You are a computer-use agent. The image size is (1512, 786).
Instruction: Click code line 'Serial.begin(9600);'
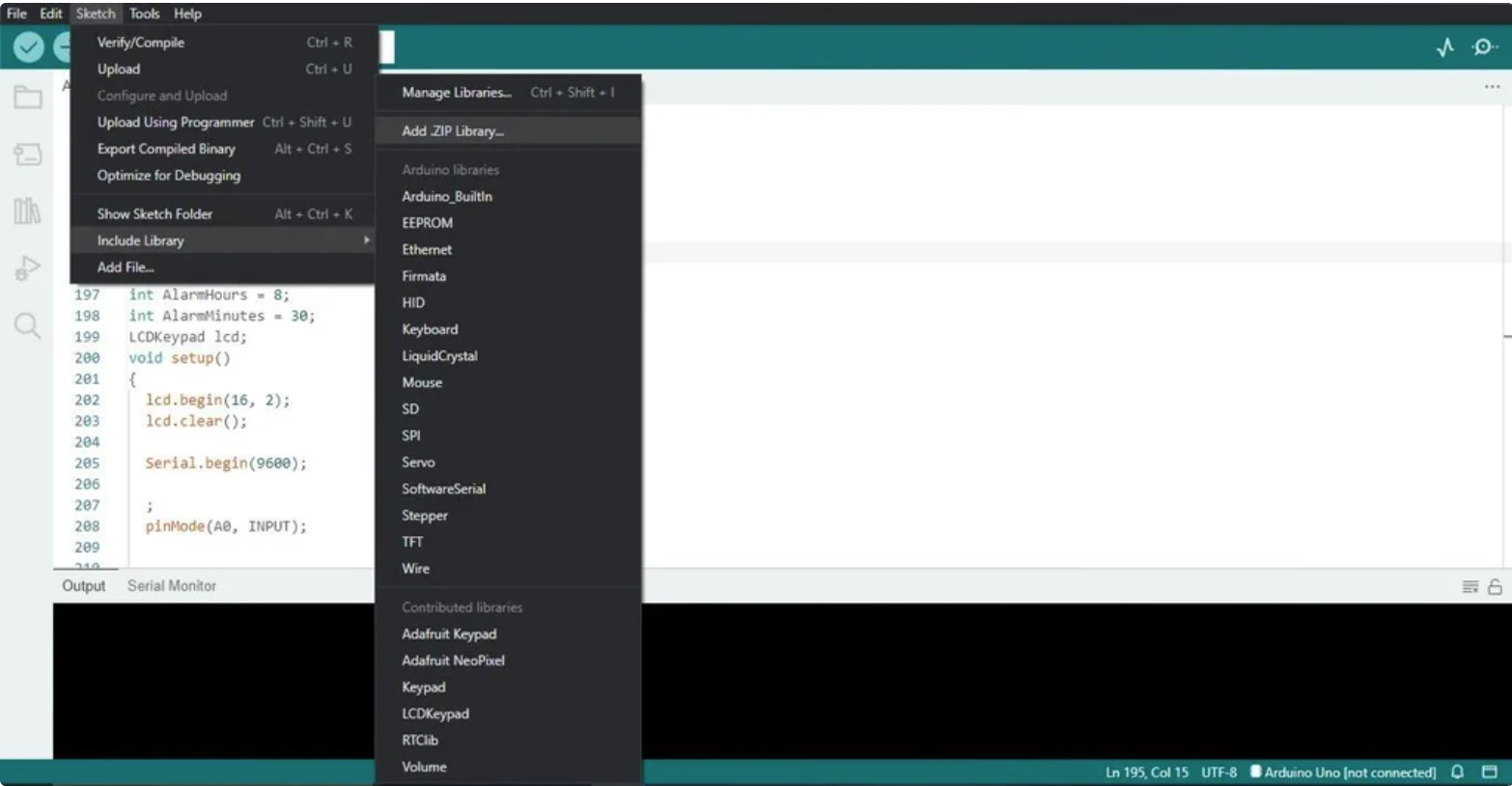pos(226,463)
